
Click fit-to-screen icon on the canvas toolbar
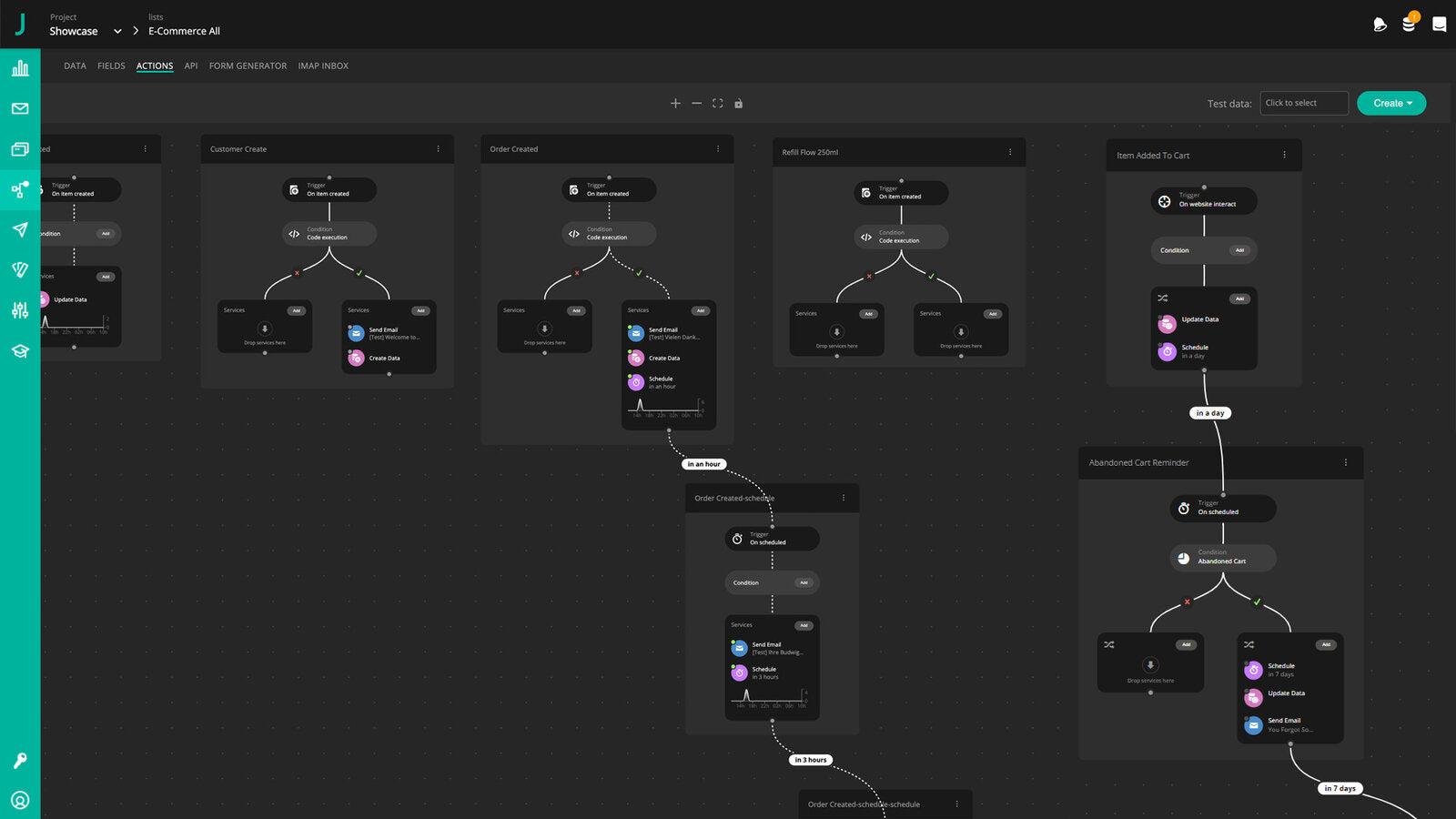click(x=718, y=103)
